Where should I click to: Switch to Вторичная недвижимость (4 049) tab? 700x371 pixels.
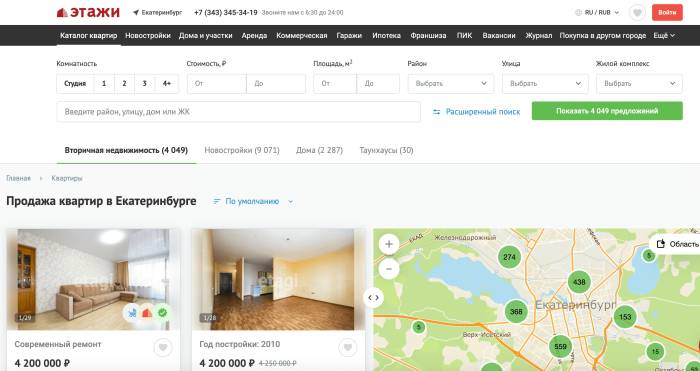pos(126,150)
